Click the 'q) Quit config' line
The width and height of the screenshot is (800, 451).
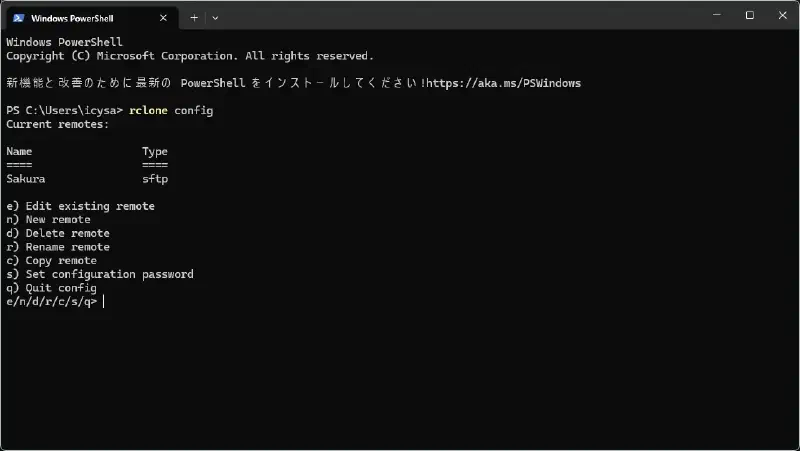coord(52,288)
